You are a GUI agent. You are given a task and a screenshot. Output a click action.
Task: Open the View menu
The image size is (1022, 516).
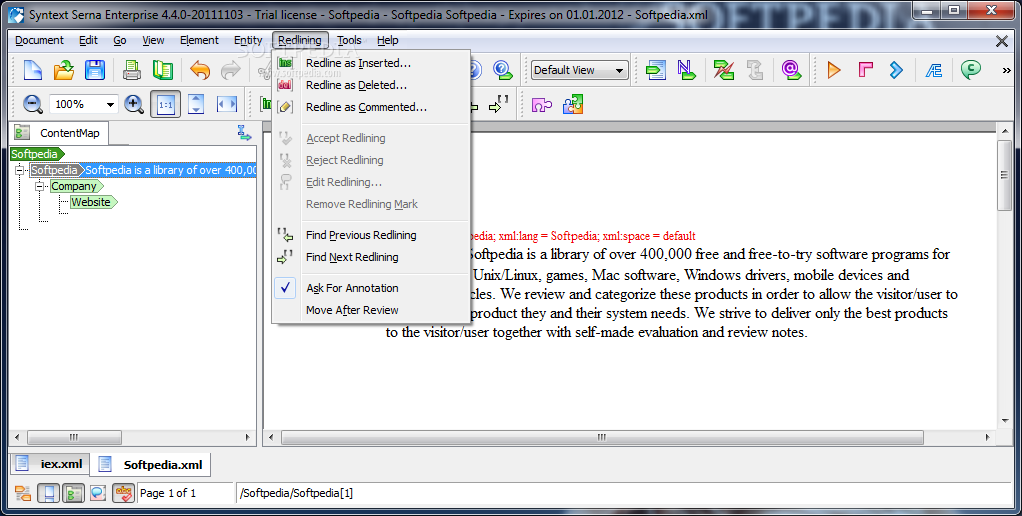153,40
